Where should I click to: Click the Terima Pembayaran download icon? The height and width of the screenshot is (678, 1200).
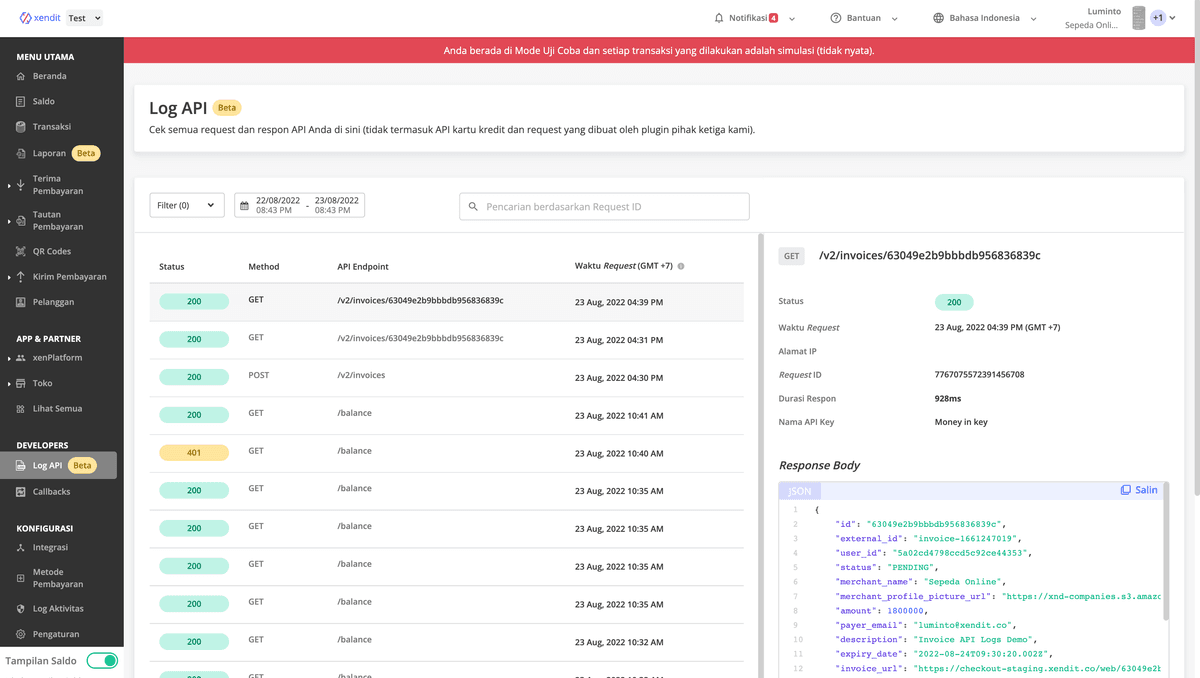tap(21, 185)
